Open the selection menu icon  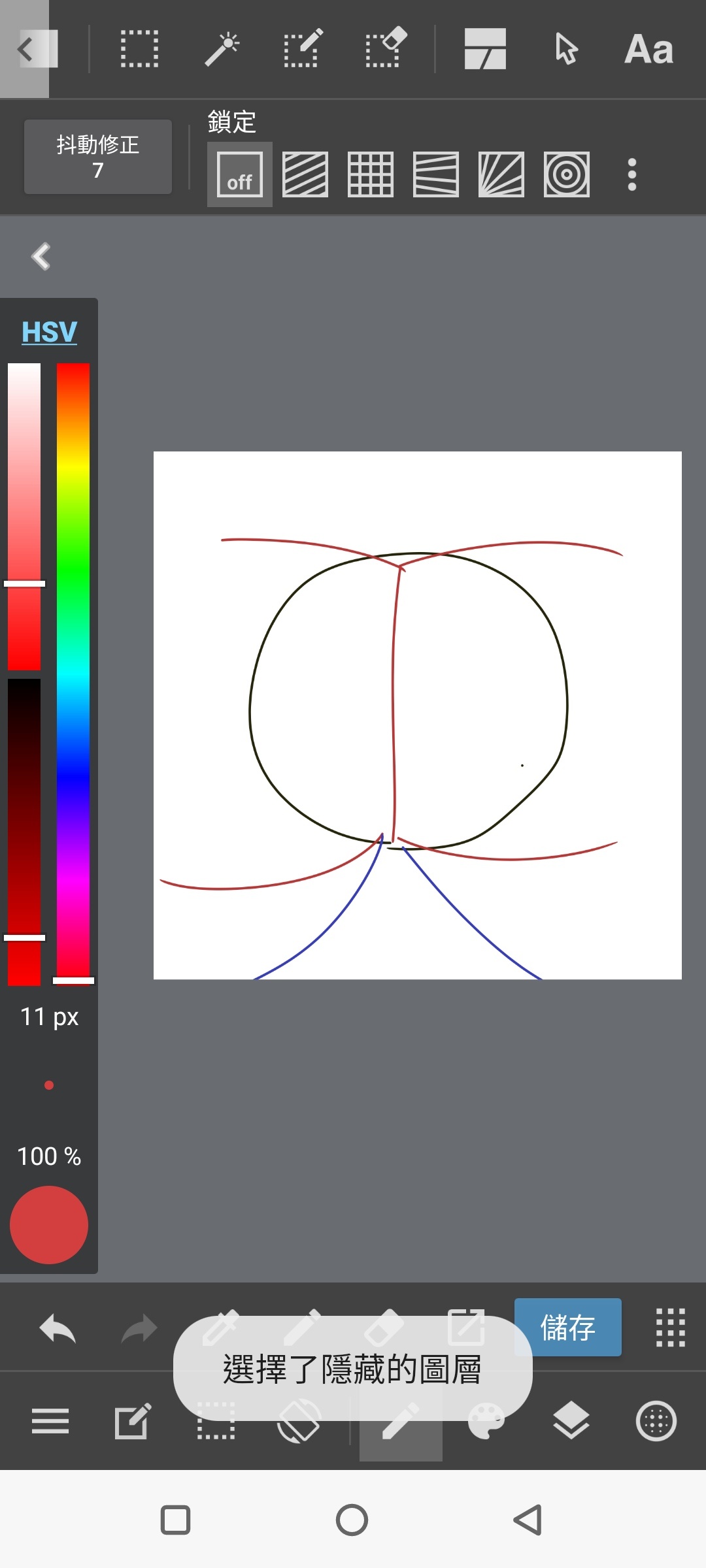click(216, 1421)
